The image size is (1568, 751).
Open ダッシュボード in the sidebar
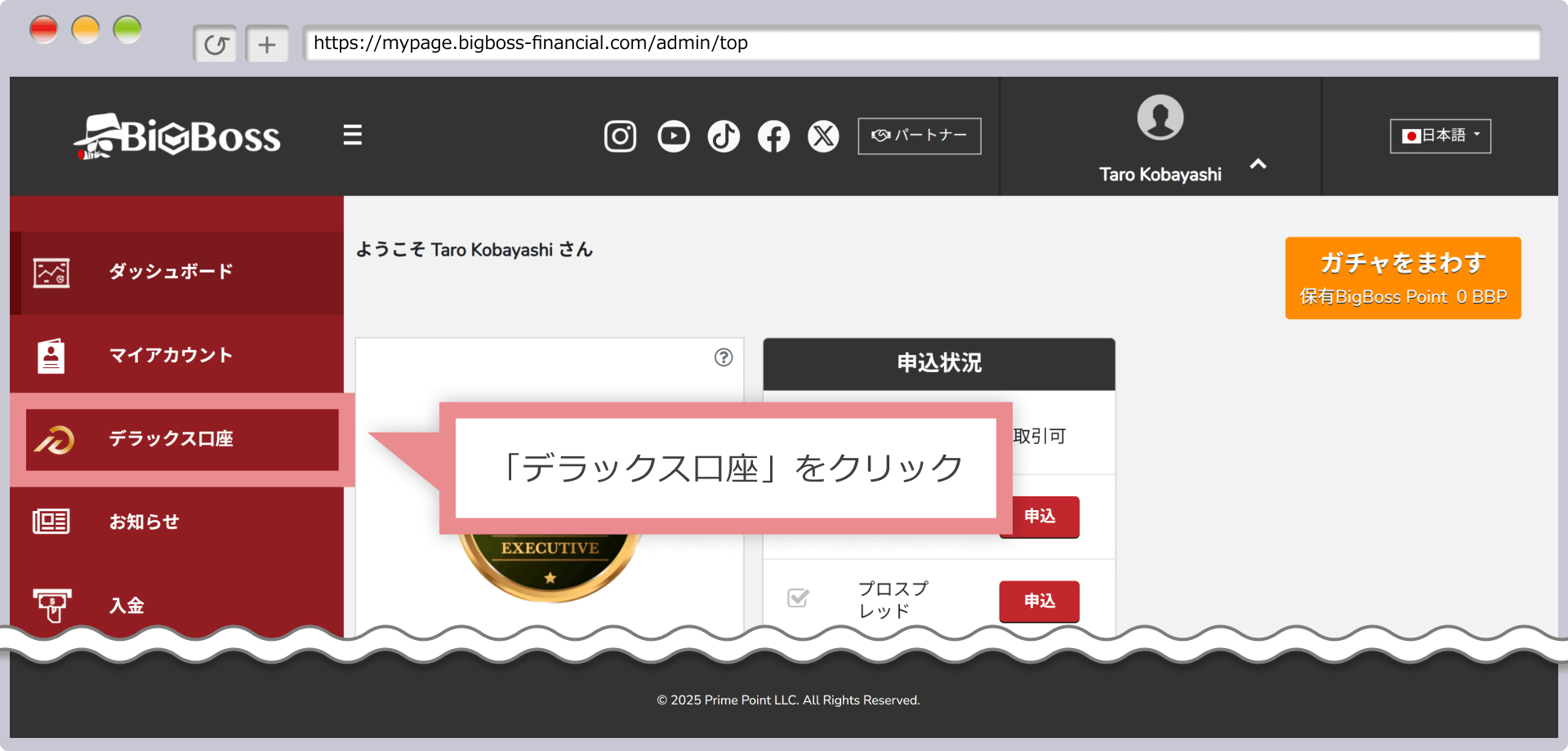(x=171, y=272)
